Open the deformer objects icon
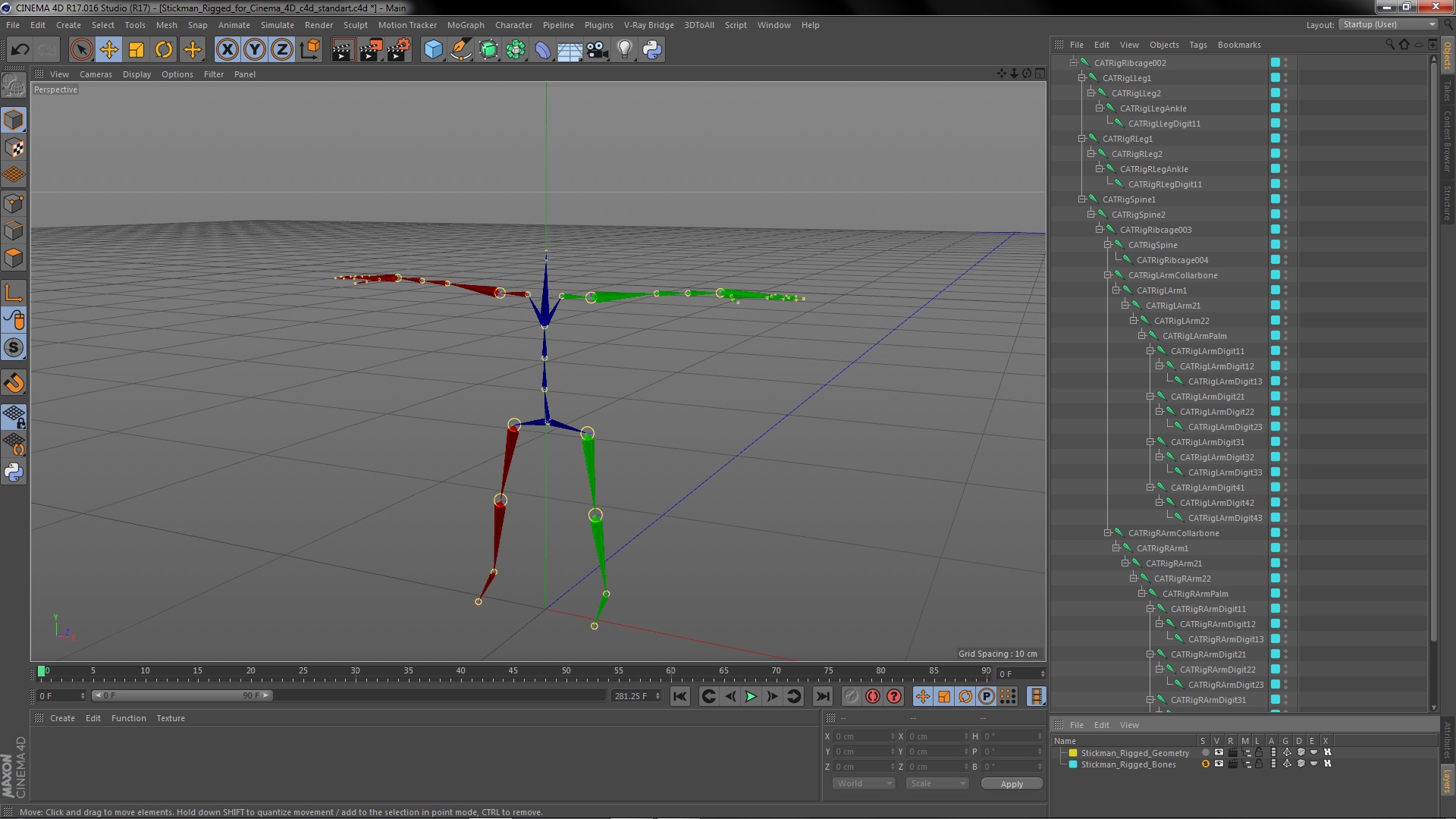The width and height of the screenshot is (1456, 819). click(x=543, y=50)
